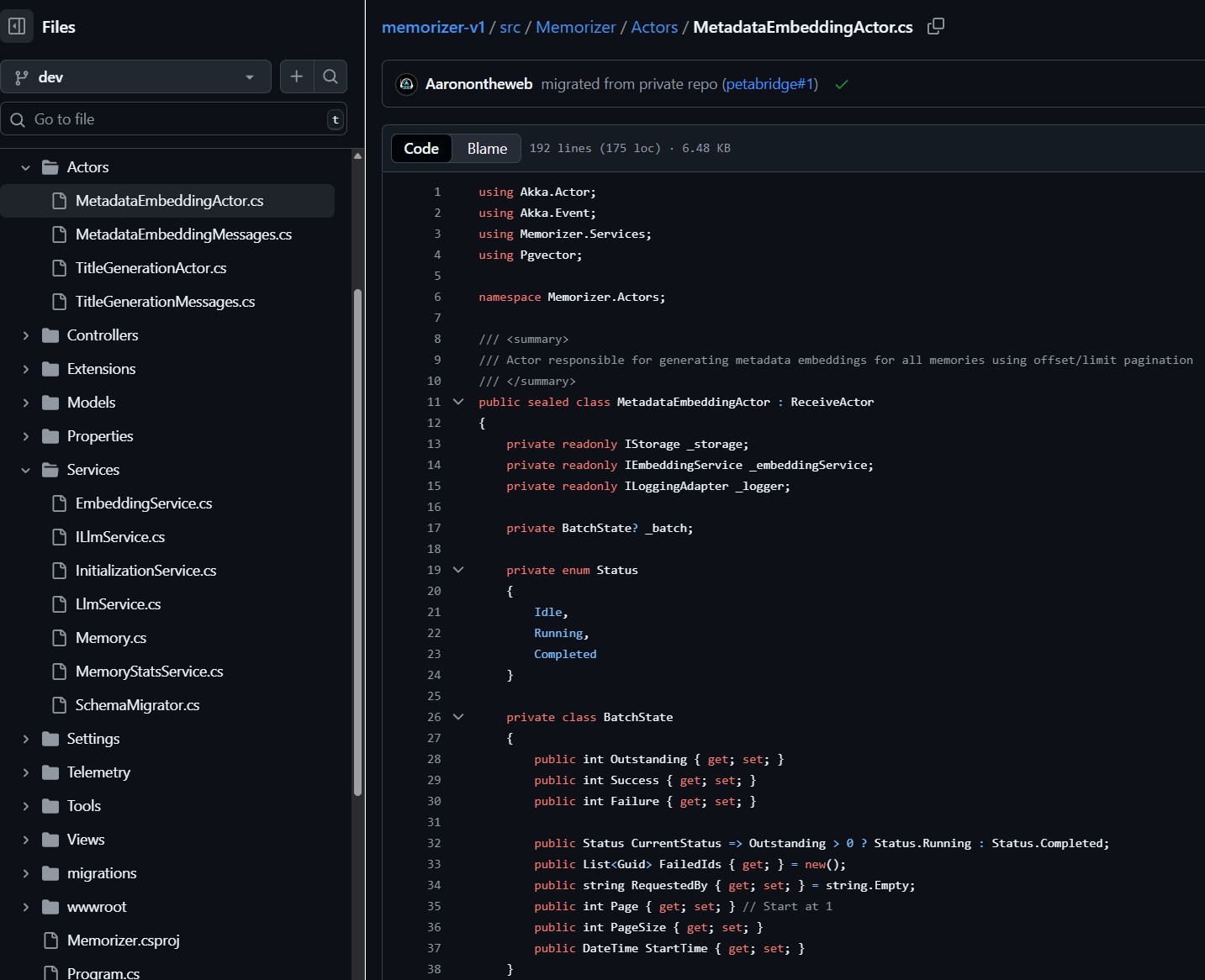Collapse the Services folder chevron
The image size is (1205, 980).
click(x=26, y=470)
